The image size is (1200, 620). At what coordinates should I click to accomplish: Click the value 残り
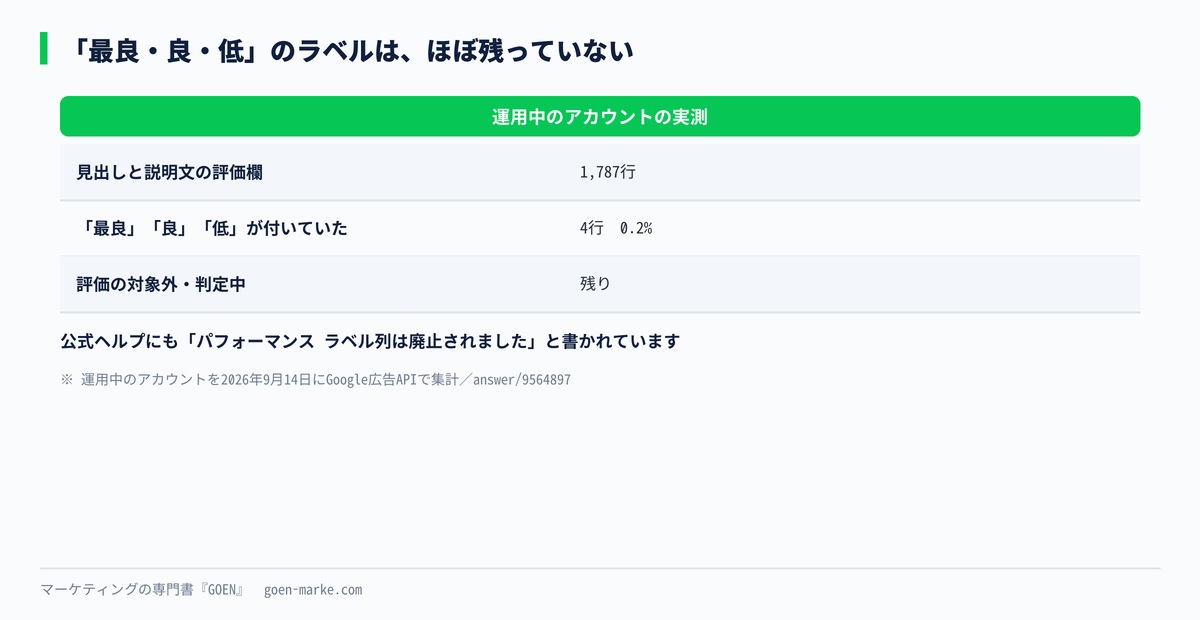(595, 284)
